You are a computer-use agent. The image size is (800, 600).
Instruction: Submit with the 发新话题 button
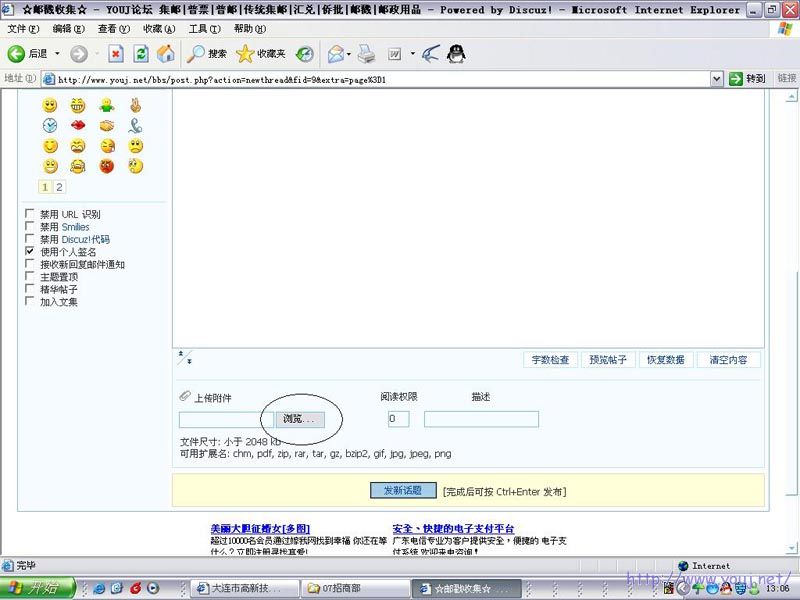click(x=403, y=491)
